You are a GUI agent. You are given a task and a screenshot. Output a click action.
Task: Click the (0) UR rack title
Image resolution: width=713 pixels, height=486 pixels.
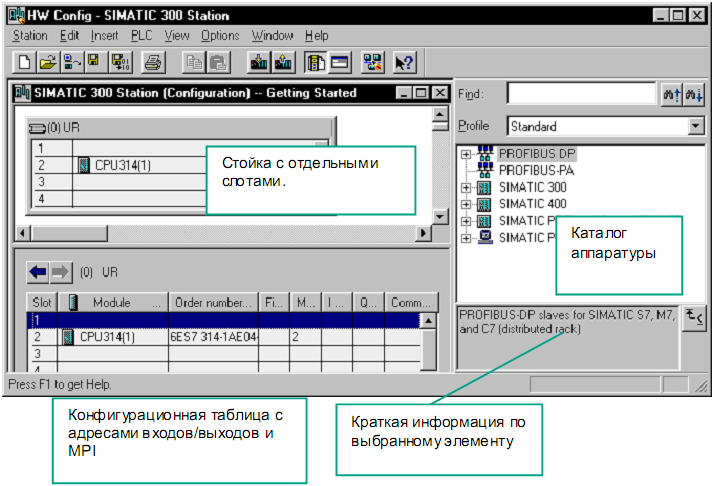[x=63, y=128]
